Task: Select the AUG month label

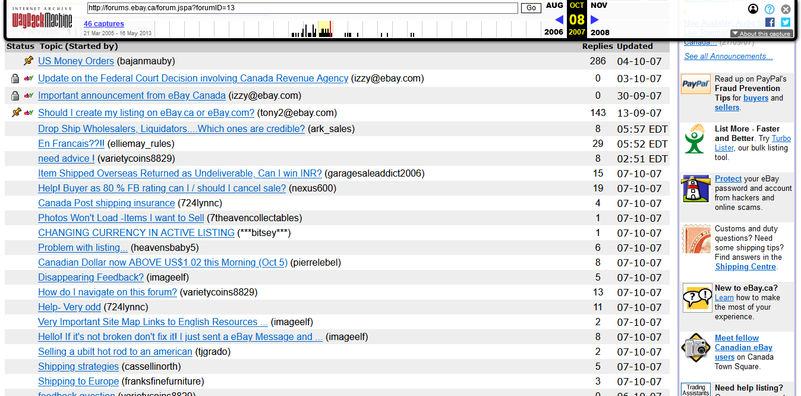Action: (554, 5)
